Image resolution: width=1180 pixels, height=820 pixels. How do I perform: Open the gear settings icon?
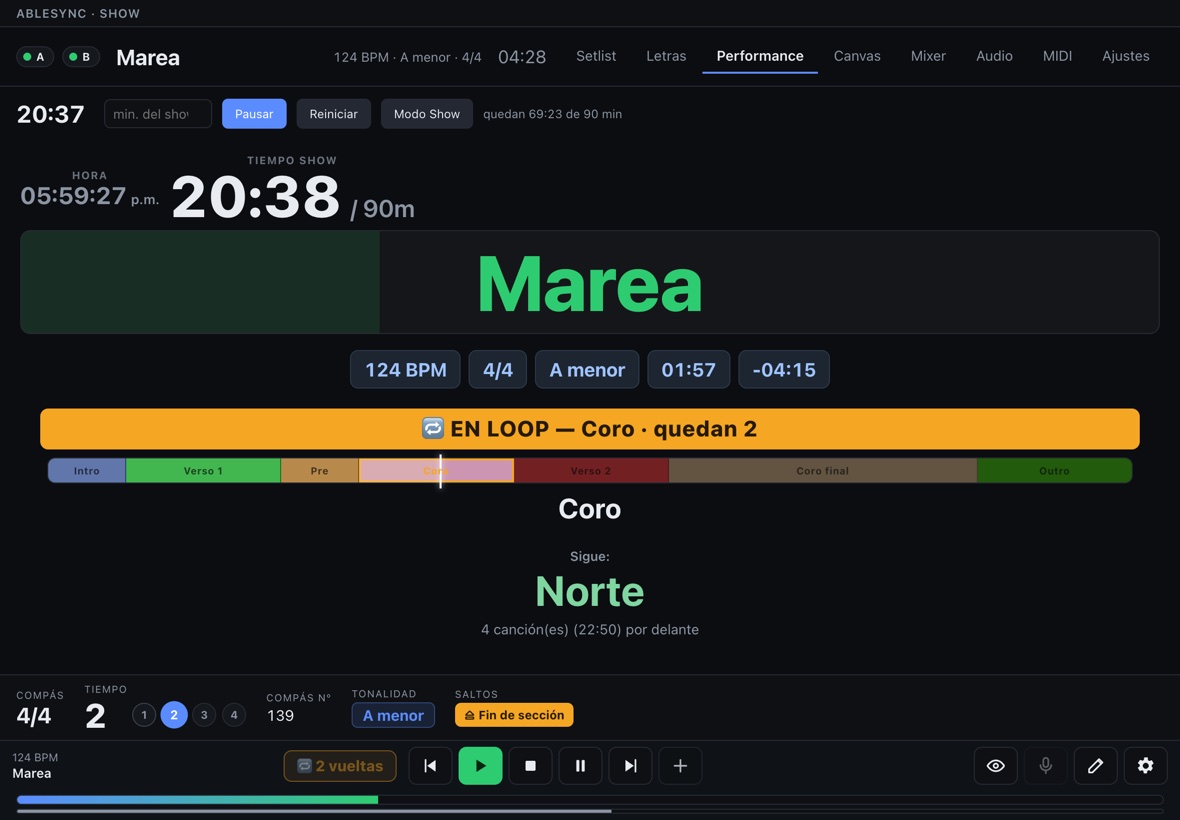tap(1145, 766)
